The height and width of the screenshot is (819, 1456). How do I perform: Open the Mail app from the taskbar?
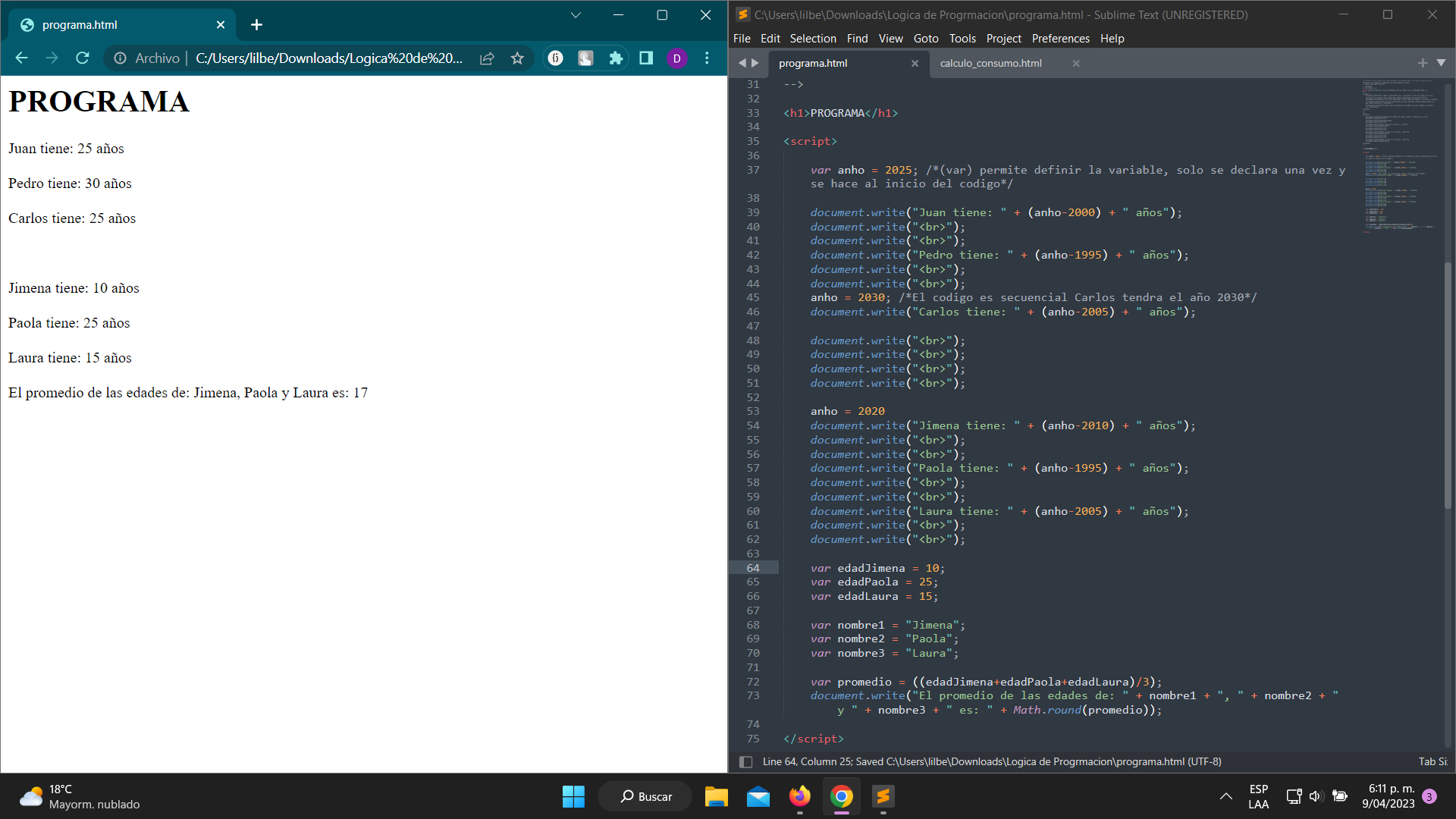click(x=758, y=797)
